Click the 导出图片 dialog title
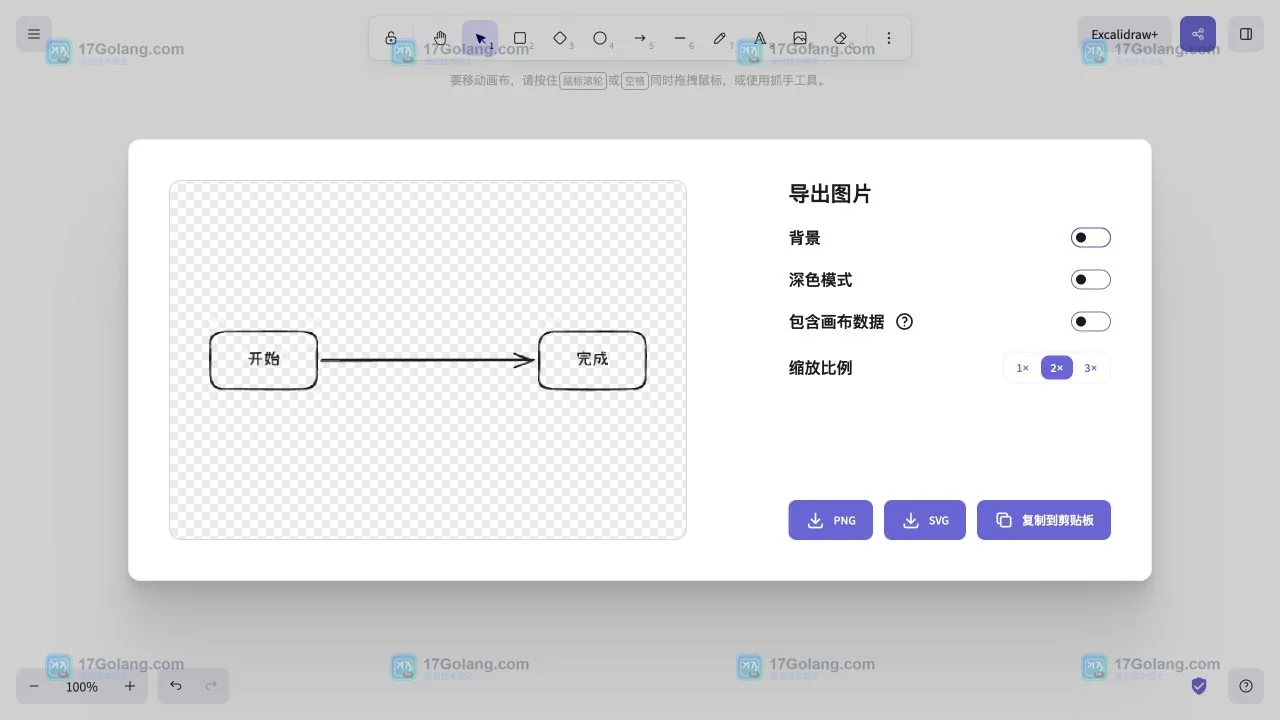 [830, 194]
